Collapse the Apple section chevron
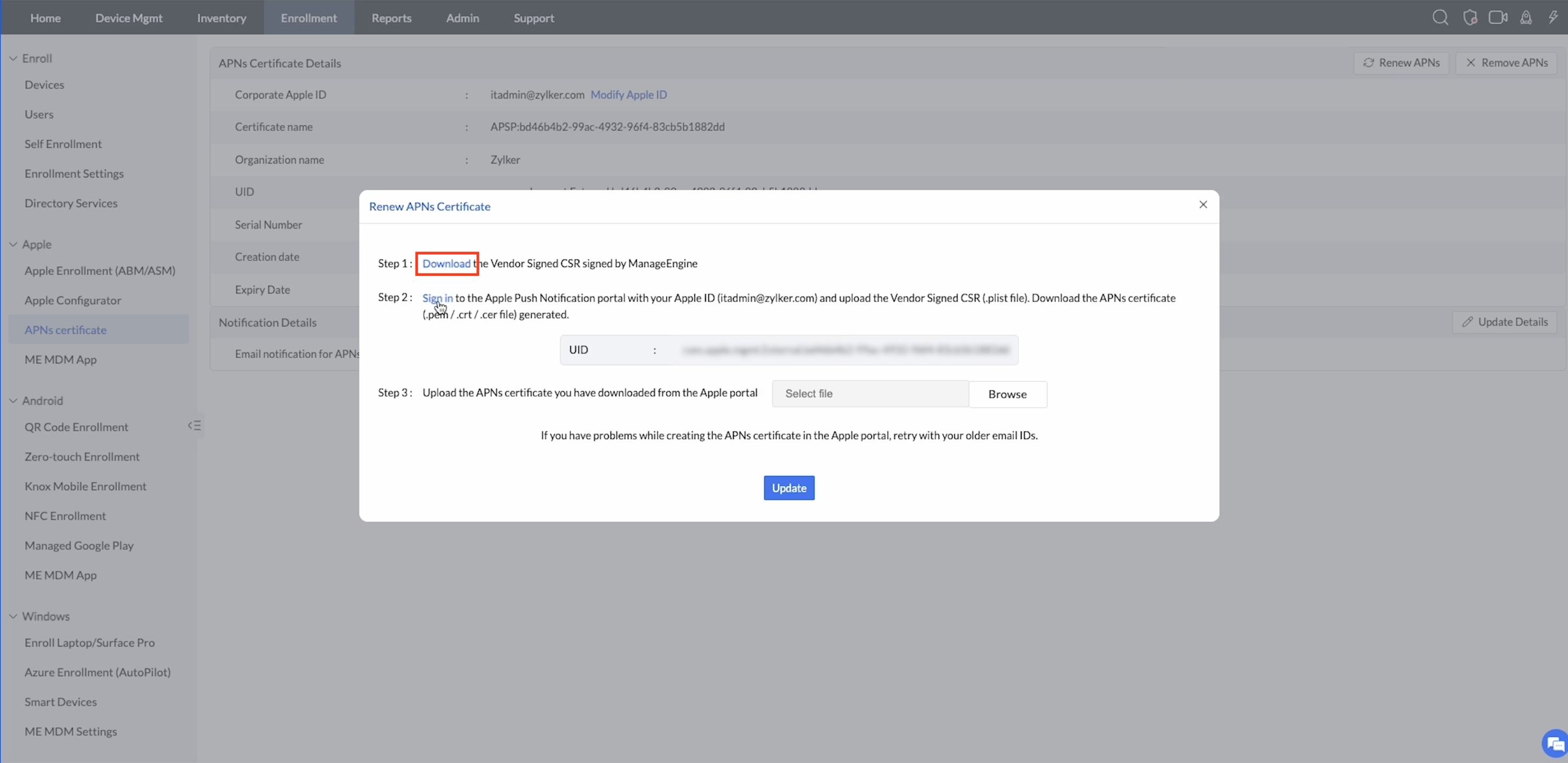The width and height of the screenshot is (1568, 763). point(13,244)
